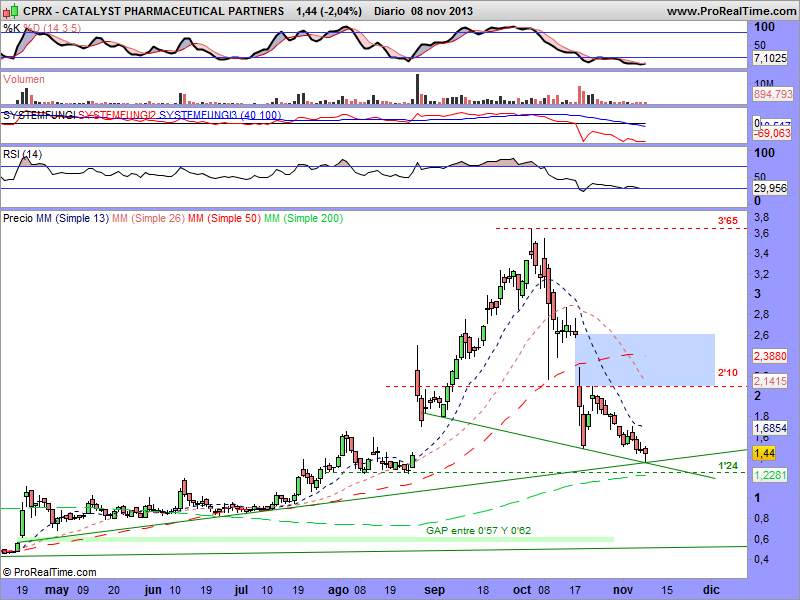
Task: Click the 1'24 support level label
Action: tap(728, 466)
